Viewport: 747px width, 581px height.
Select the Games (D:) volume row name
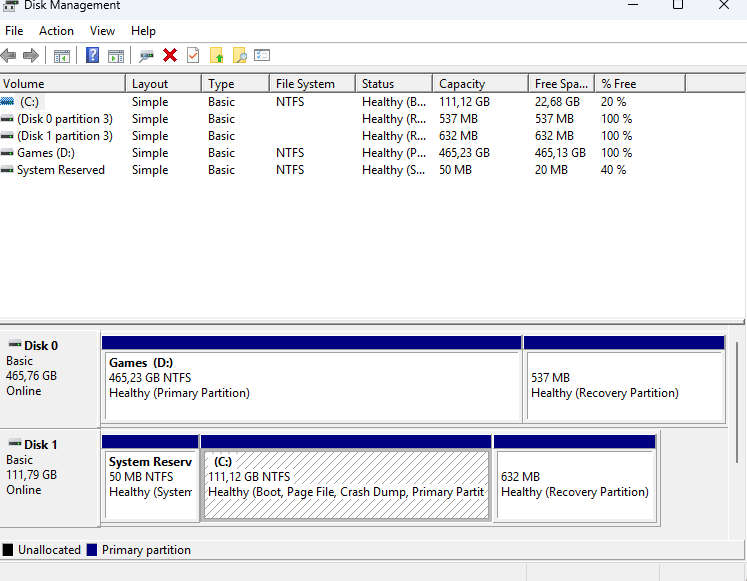click(46, 153)
